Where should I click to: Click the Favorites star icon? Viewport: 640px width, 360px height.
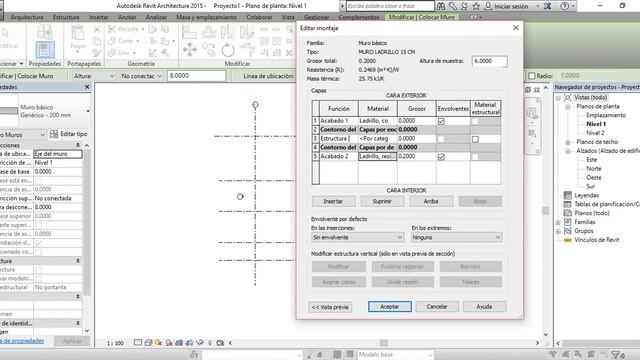pos(476,6)
